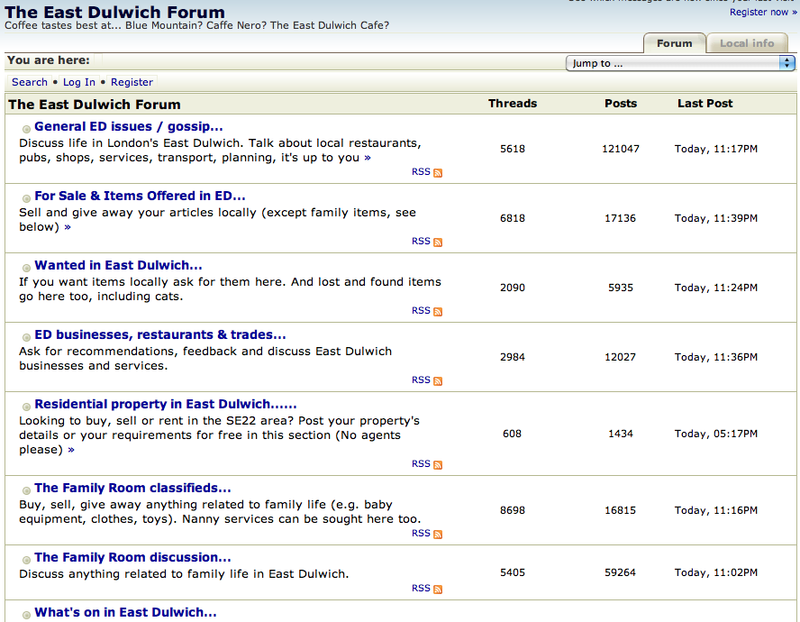Click status bullet icon beside Residential property
This screenshot has height=622, width=800.
click(x=26, y=407)
